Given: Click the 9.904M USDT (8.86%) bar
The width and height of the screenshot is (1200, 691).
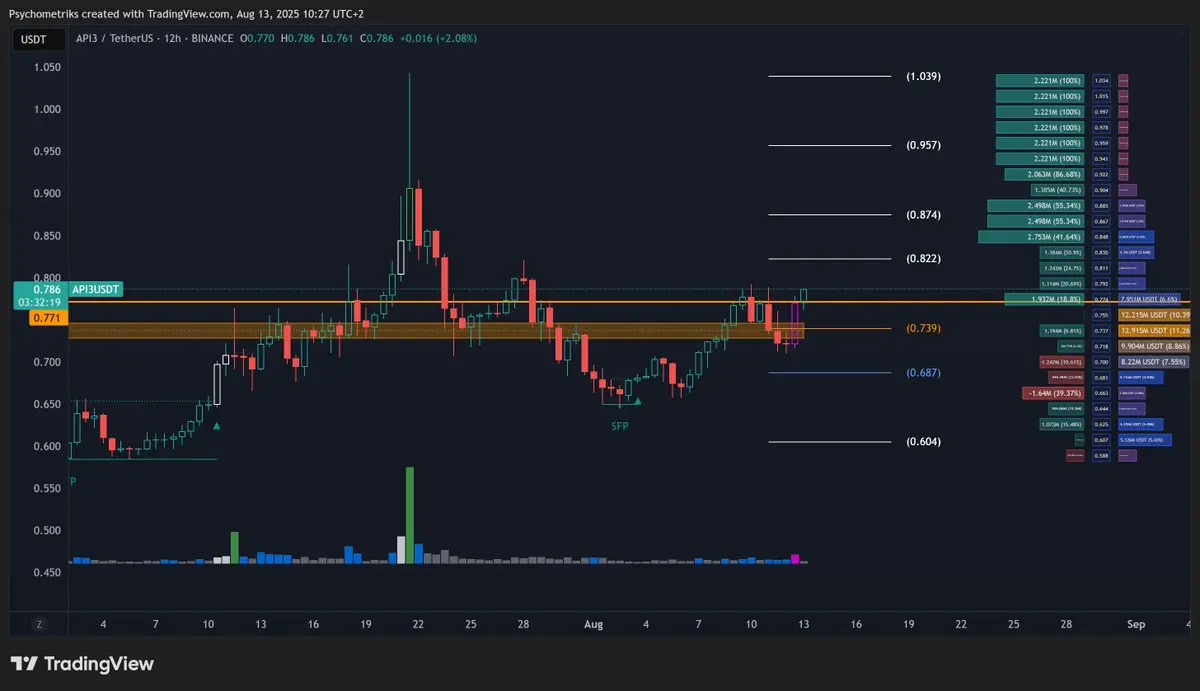Looking at the screenshot, I should click(x=1155, y=346).
